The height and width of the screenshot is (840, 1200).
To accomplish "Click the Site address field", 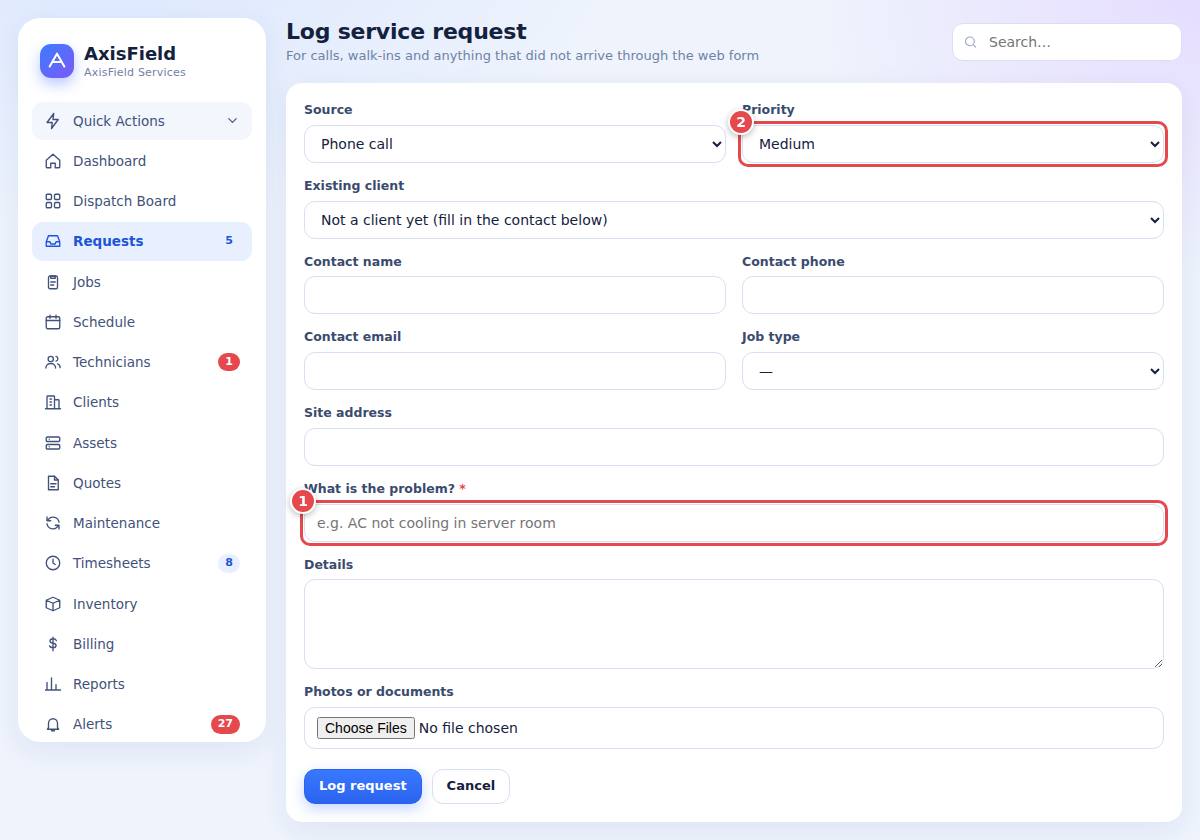I will 734,447.
